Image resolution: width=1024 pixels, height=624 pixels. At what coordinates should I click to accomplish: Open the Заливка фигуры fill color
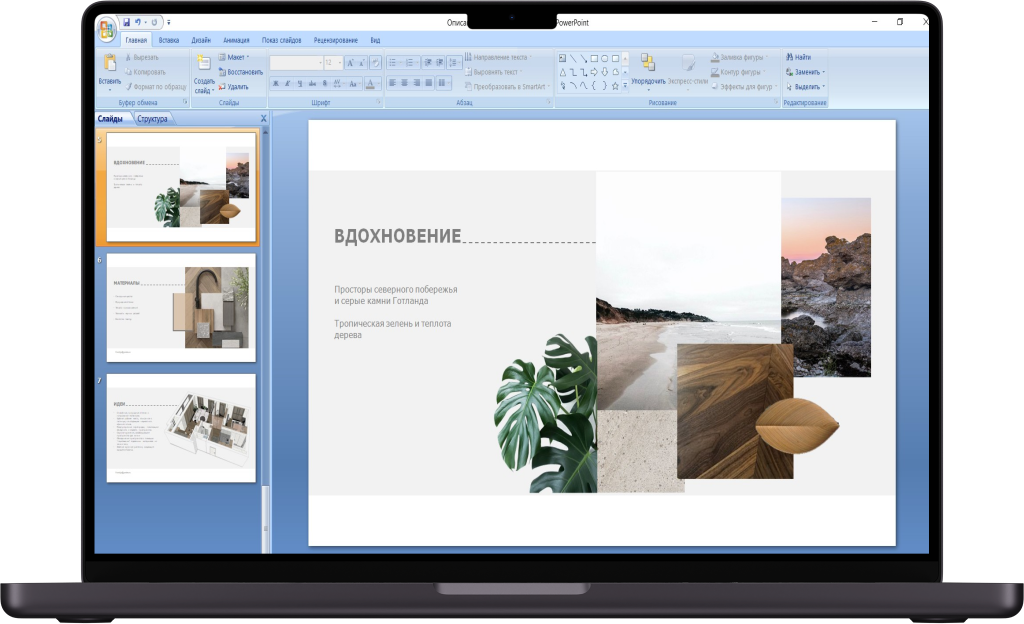click(740, 57)
